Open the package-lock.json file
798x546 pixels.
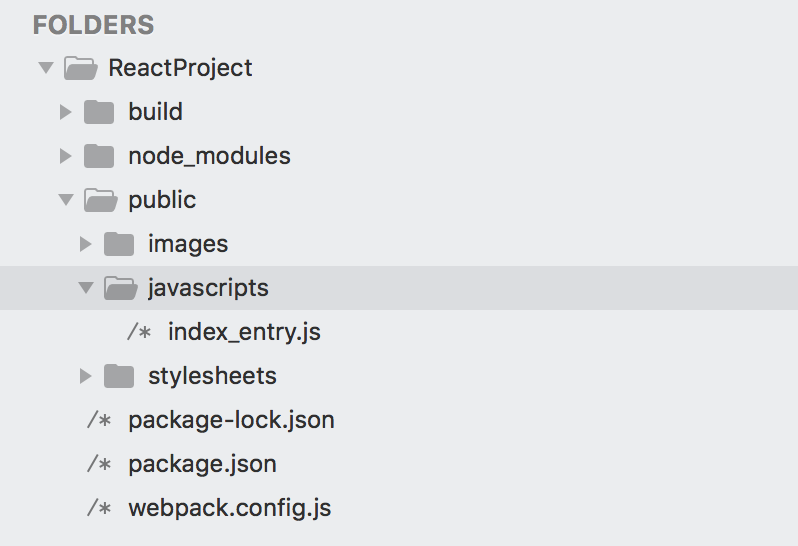[231, 420]
